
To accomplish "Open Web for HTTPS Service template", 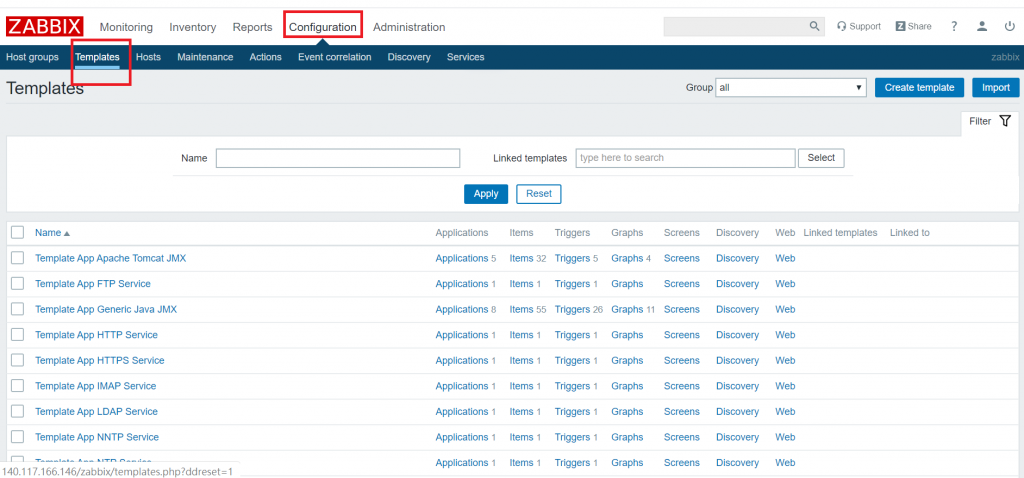I will pos(785,360).
